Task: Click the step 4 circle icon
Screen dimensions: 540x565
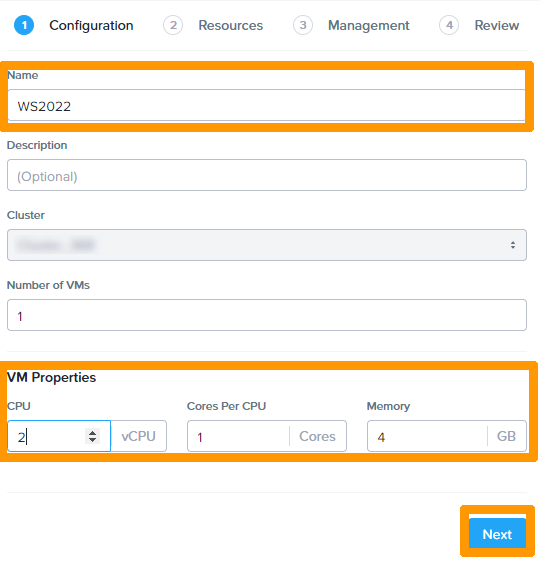Action: (449, 25)
